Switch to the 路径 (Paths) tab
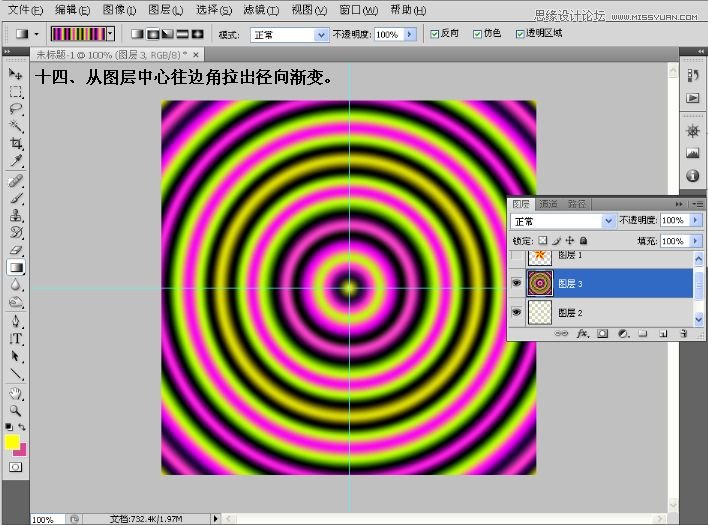The height and width of the screenshot is (525, 708). click(x=577, y=204)
